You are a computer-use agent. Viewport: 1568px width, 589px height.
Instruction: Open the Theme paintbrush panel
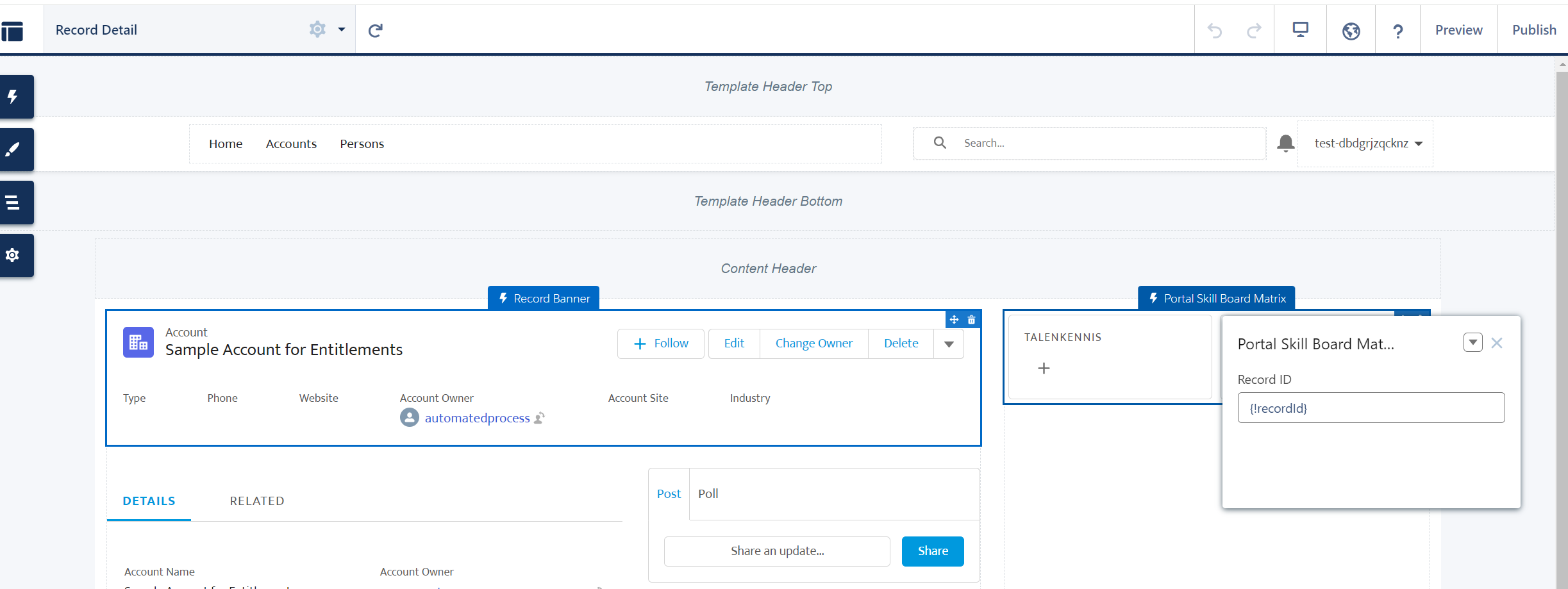[x=13, y=150]
